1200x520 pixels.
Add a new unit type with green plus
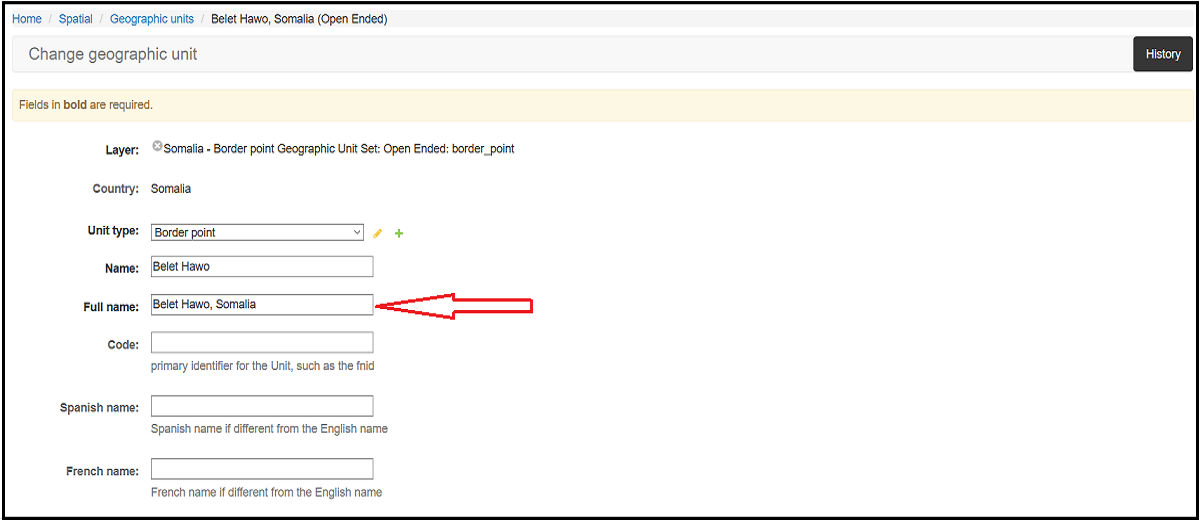399,233
